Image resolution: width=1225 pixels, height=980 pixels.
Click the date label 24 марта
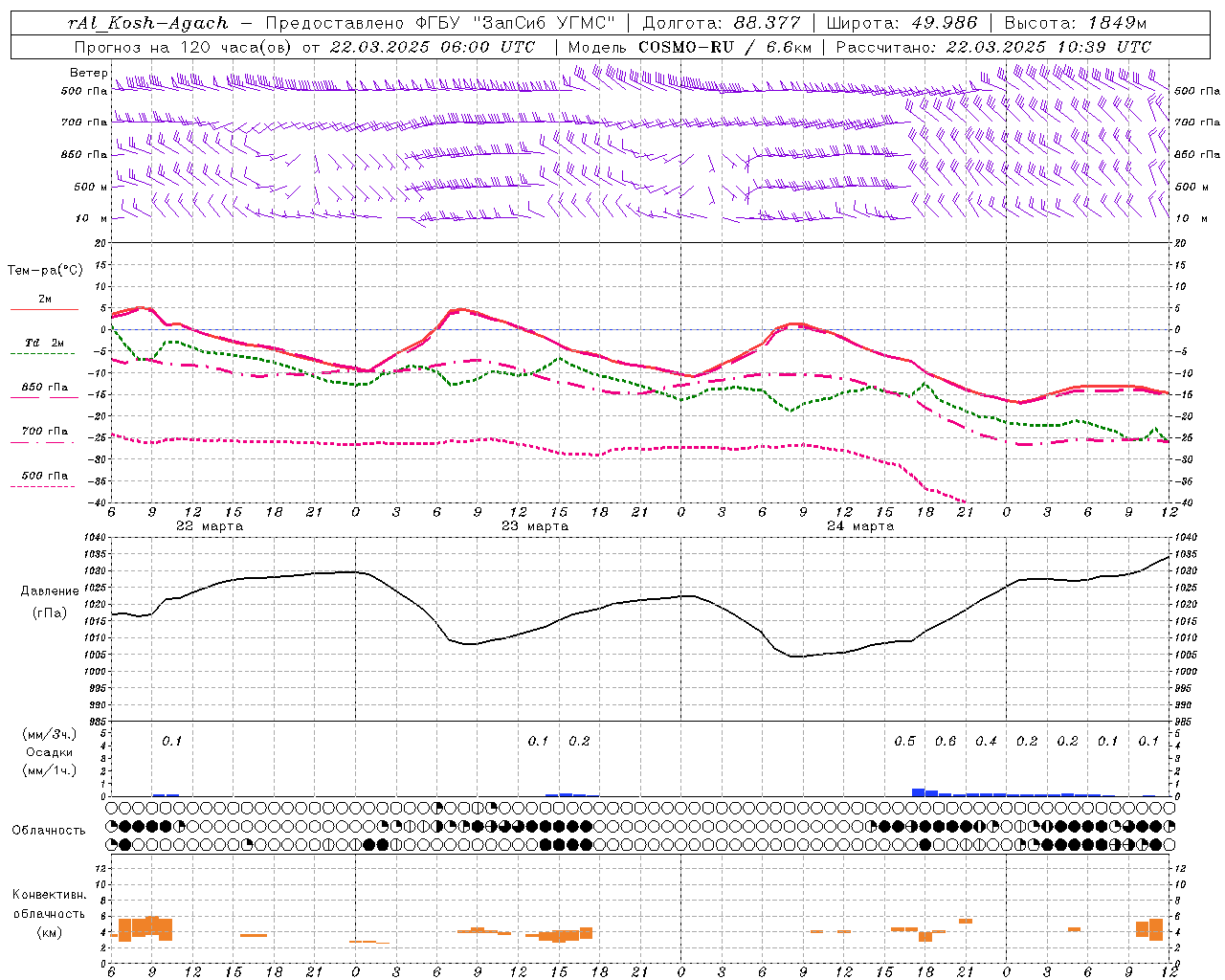(860, 526)
